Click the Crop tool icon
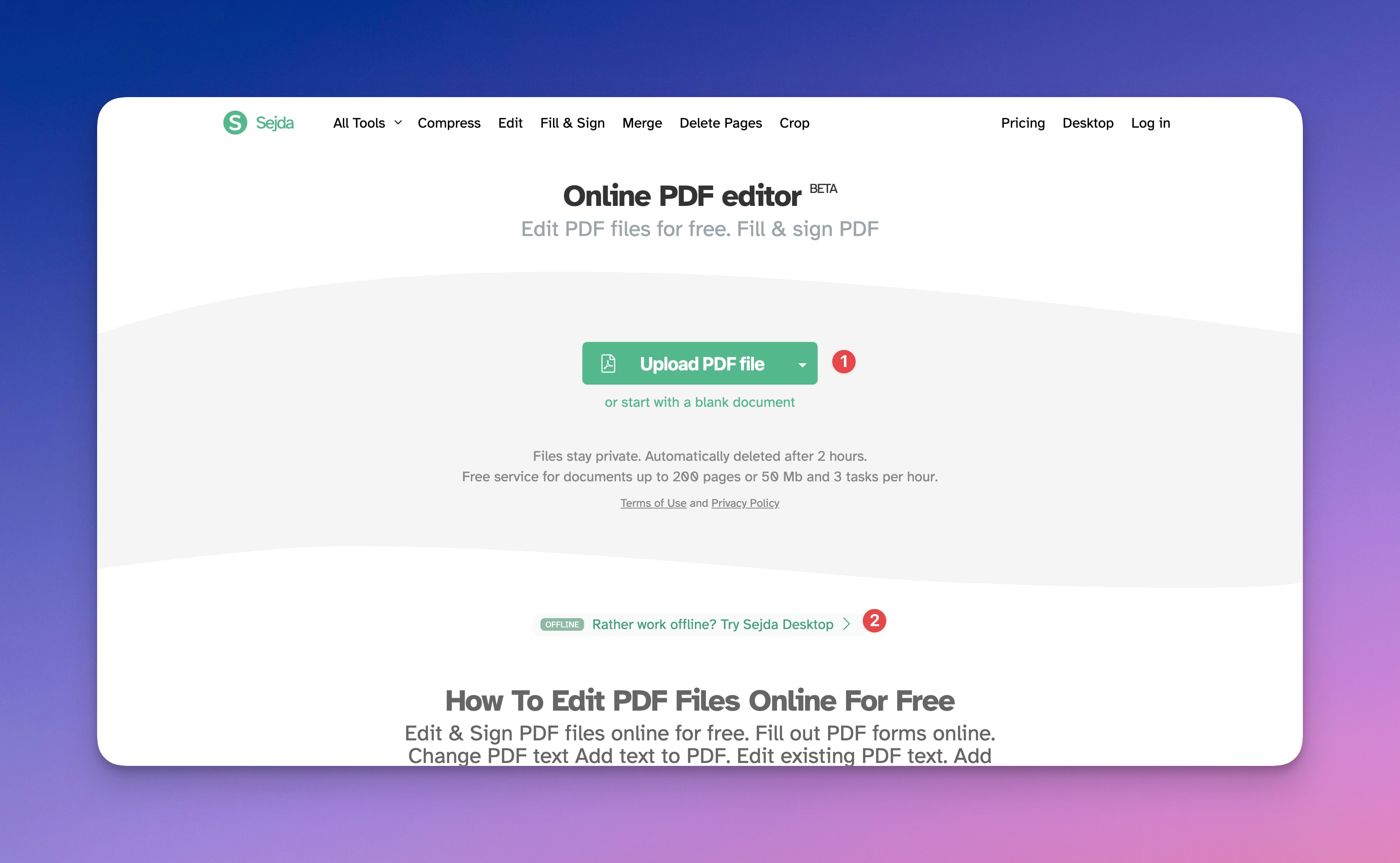The height and width of the screenshot is (863, 1400). [795, 122]
